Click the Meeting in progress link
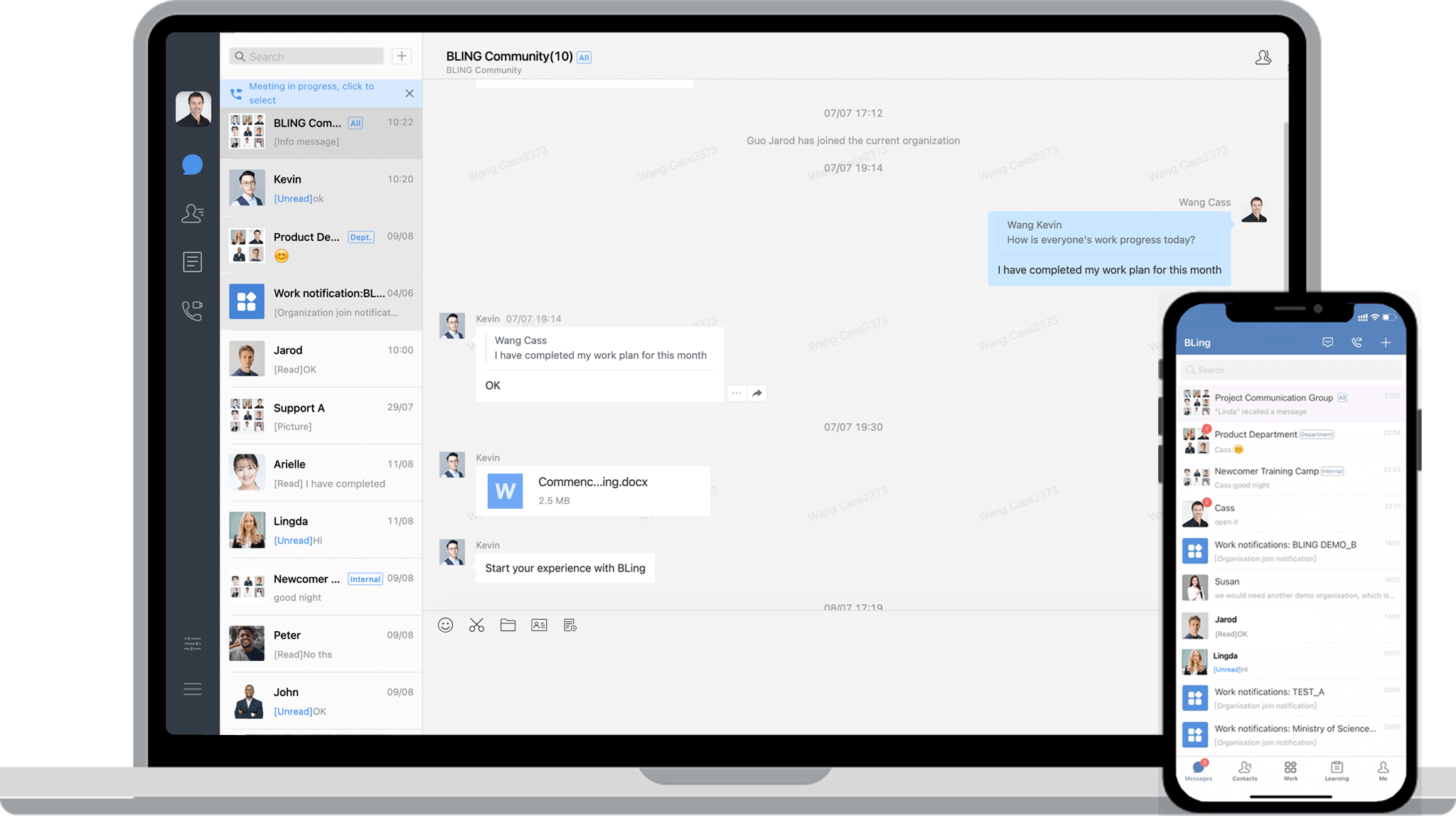The height and width of the screenshot is (816, 1456). [311, 93]
